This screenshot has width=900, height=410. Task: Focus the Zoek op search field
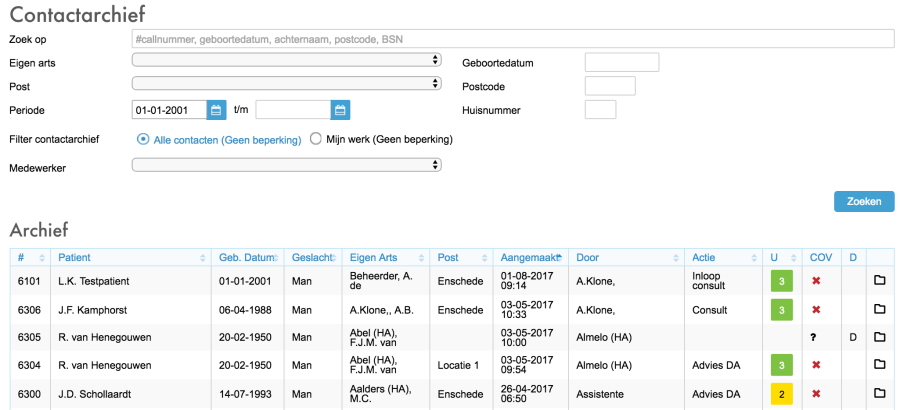click(513, 39)
